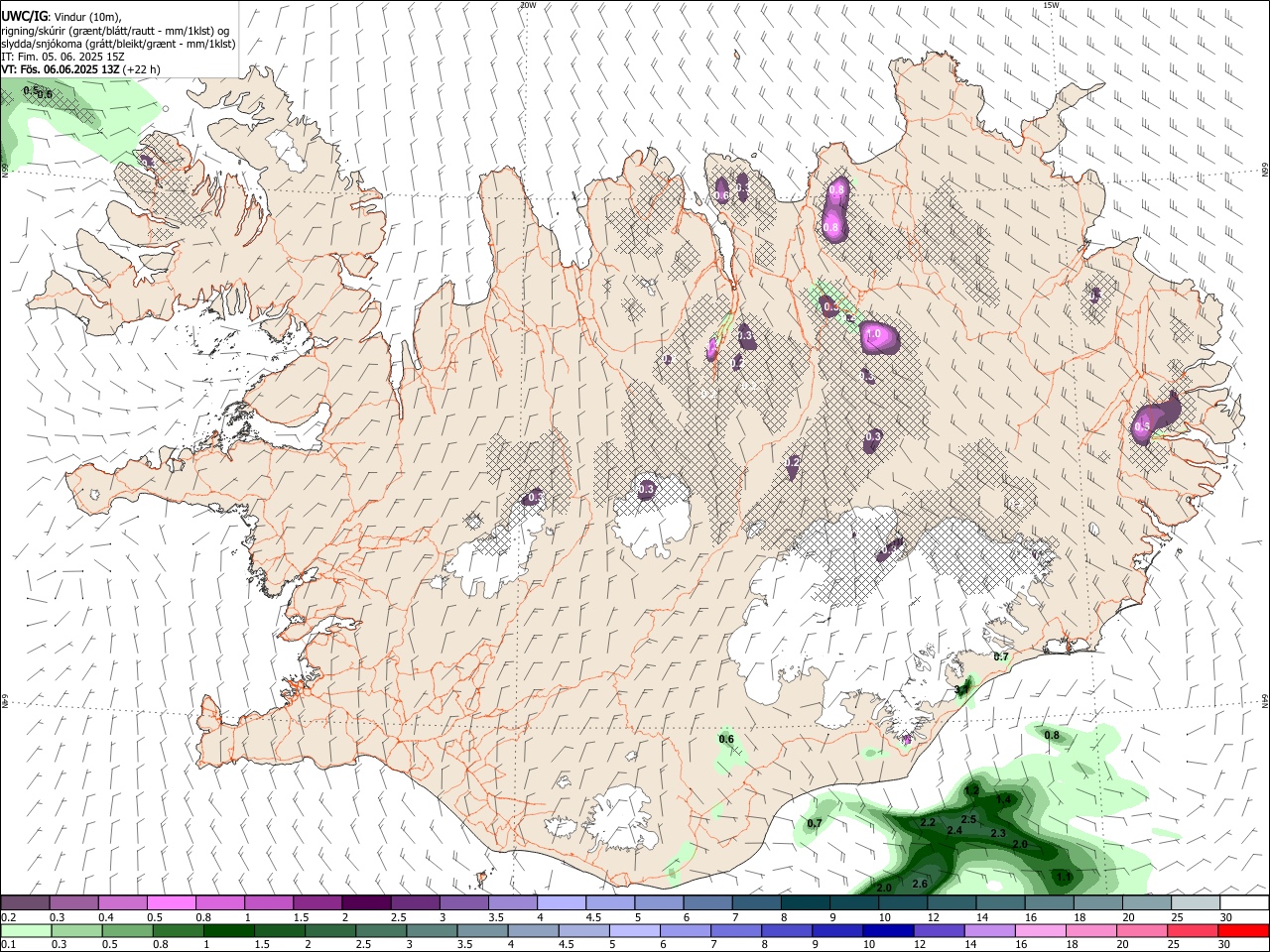Click the 'slydda/snjókoma' description line
1270x952 pixels.
click(119, 44)
